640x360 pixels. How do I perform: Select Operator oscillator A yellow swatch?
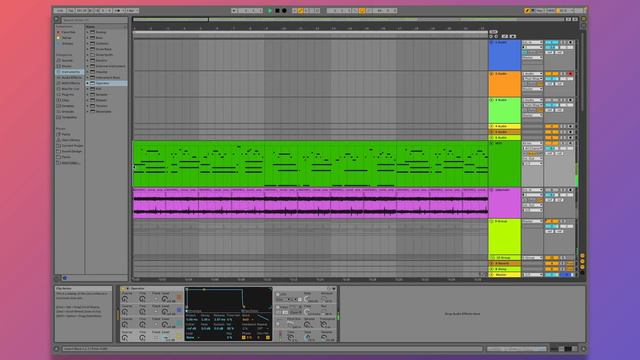(x=179, y=336)
